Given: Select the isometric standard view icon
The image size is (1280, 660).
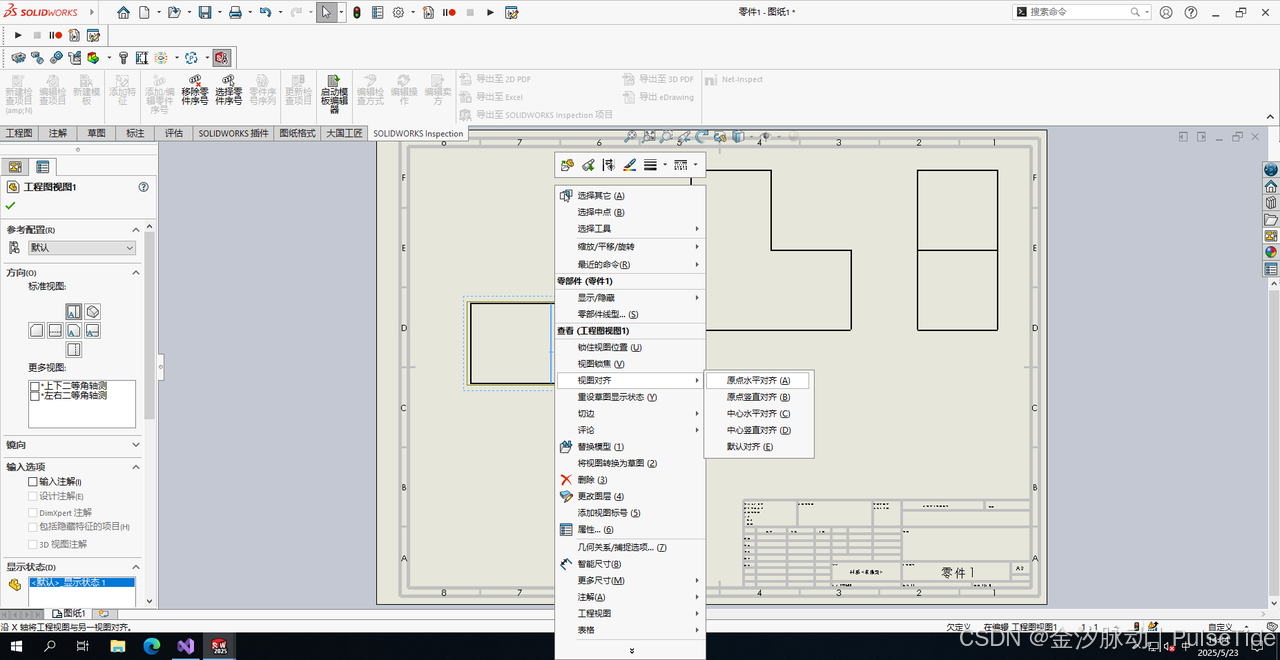Looking at the screenshot, I should point(92,312).
